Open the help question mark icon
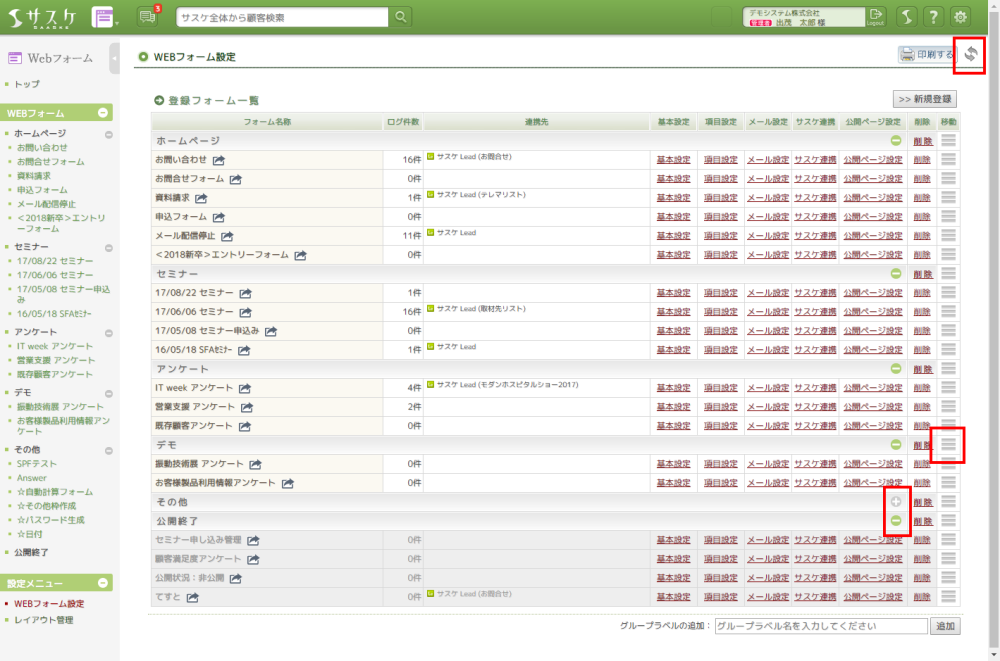This screenshot has height=661, width=1000. point(932,17)
